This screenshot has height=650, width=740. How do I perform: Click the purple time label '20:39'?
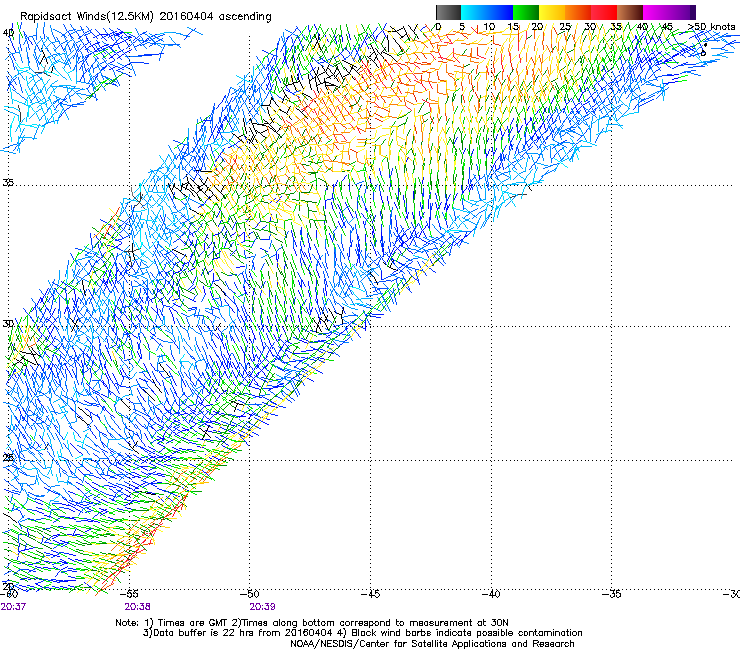click(262, 607)
